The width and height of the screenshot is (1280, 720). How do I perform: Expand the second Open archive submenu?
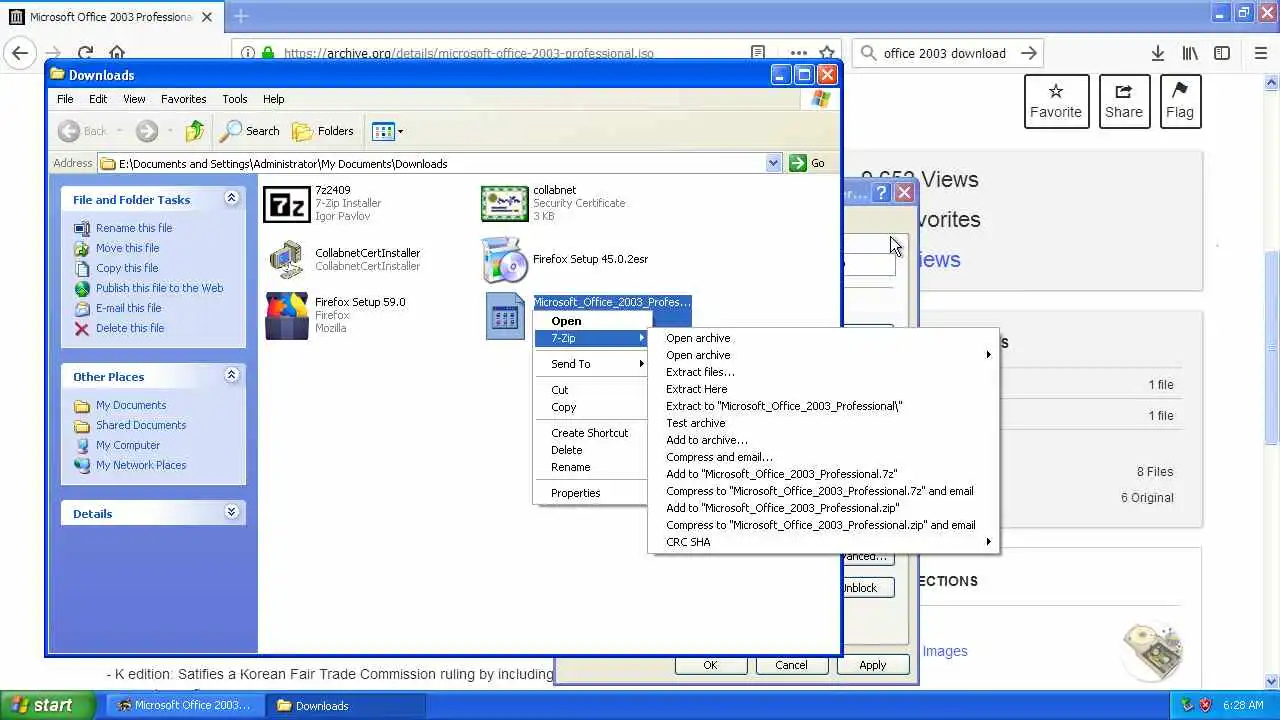823,355
